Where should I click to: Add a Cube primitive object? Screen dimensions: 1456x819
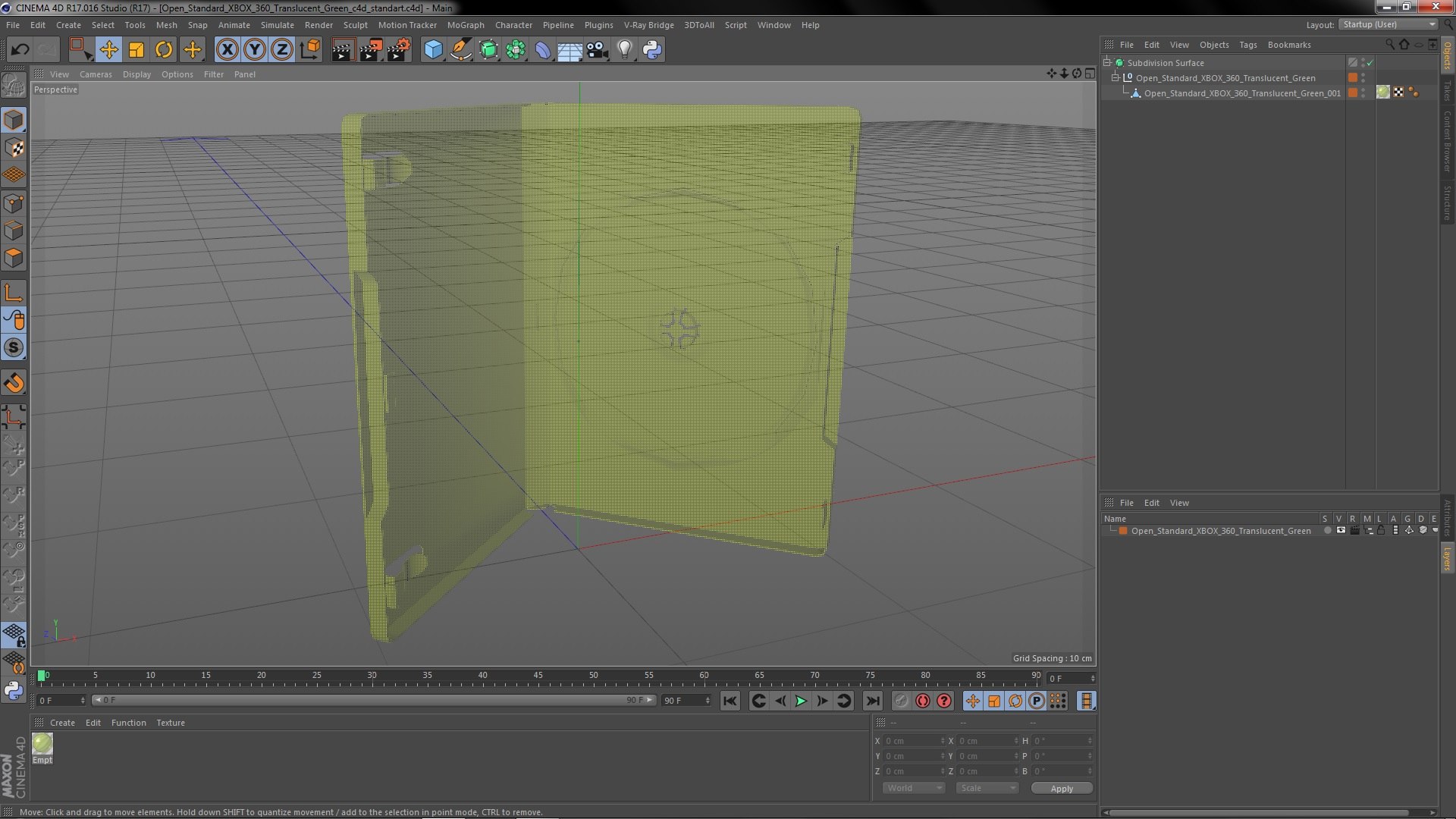(x=433, y=50)
